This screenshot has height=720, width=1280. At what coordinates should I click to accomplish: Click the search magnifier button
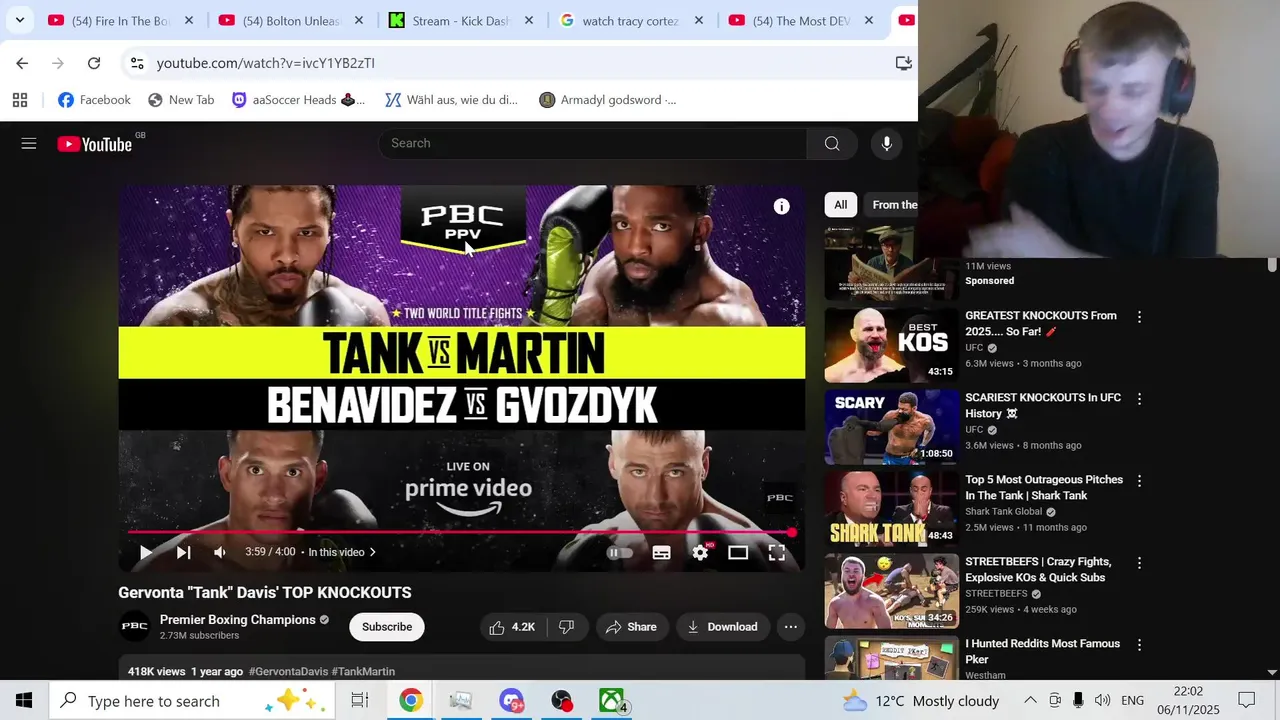pos(832,143)
